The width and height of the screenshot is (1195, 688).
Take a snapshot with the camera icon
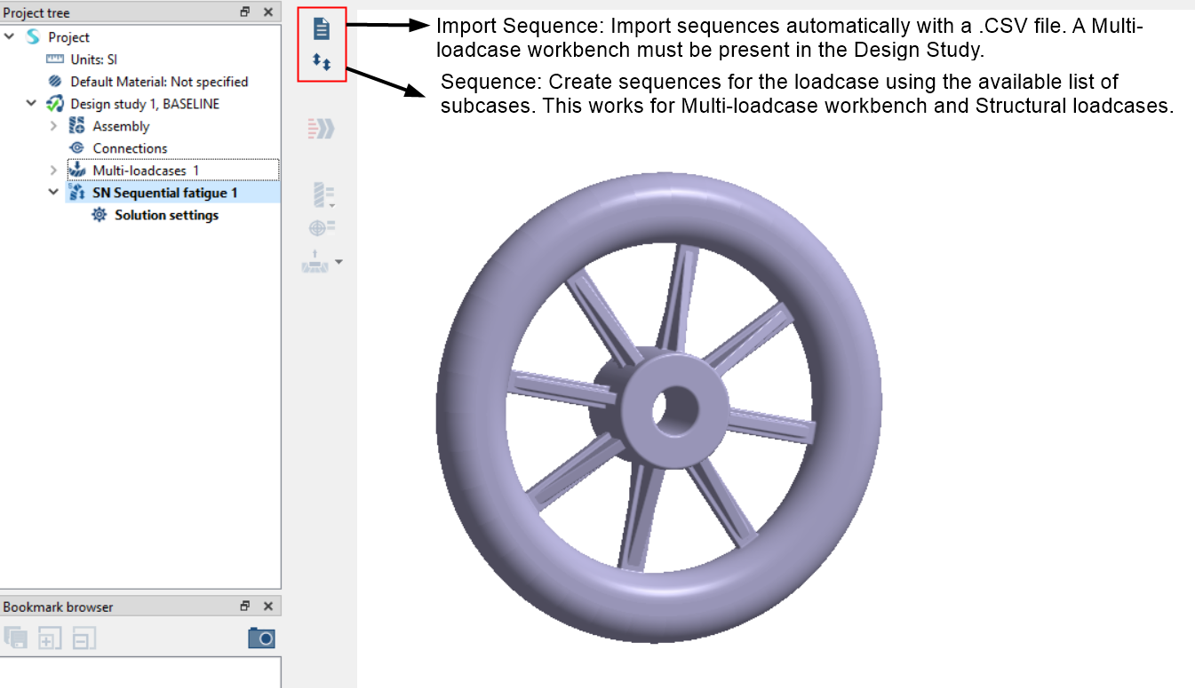click(x=261, y=637)
